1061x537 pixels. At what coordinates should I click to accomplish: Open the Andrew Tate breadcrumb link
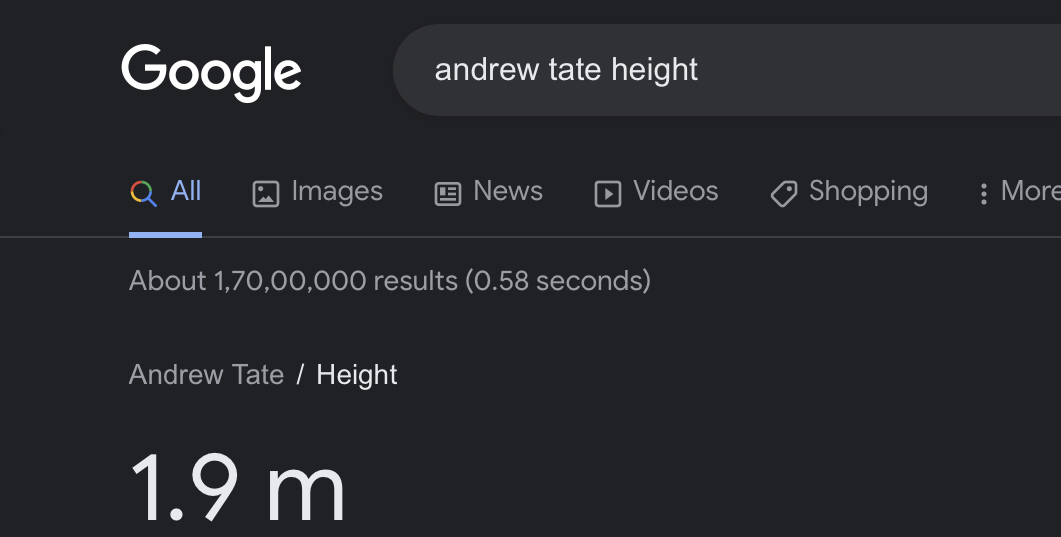(x=206, y=375)
